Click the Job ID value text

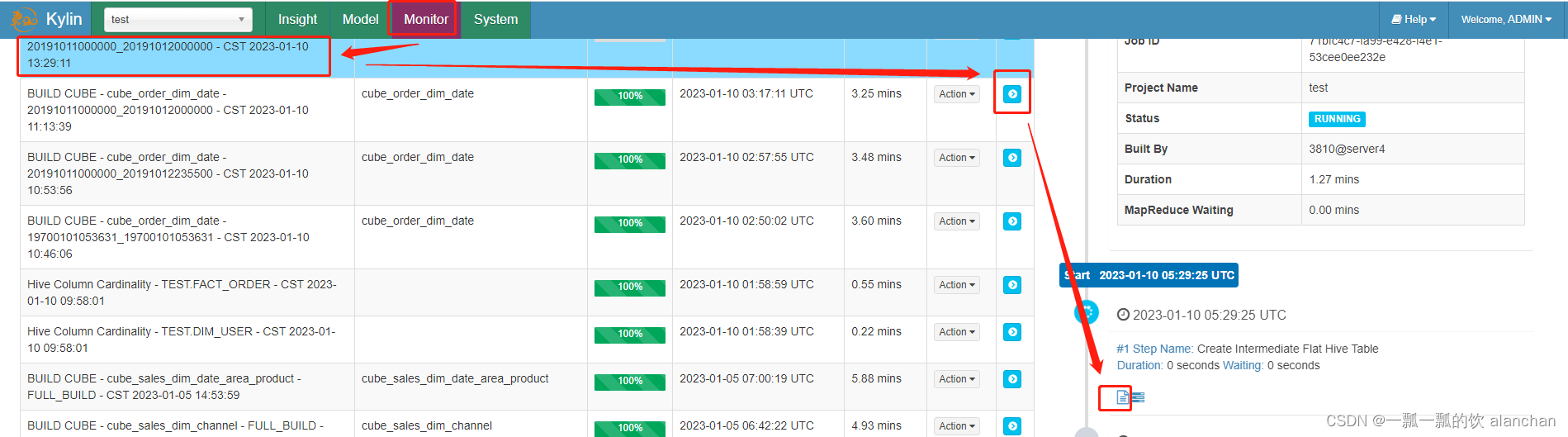1376,50
